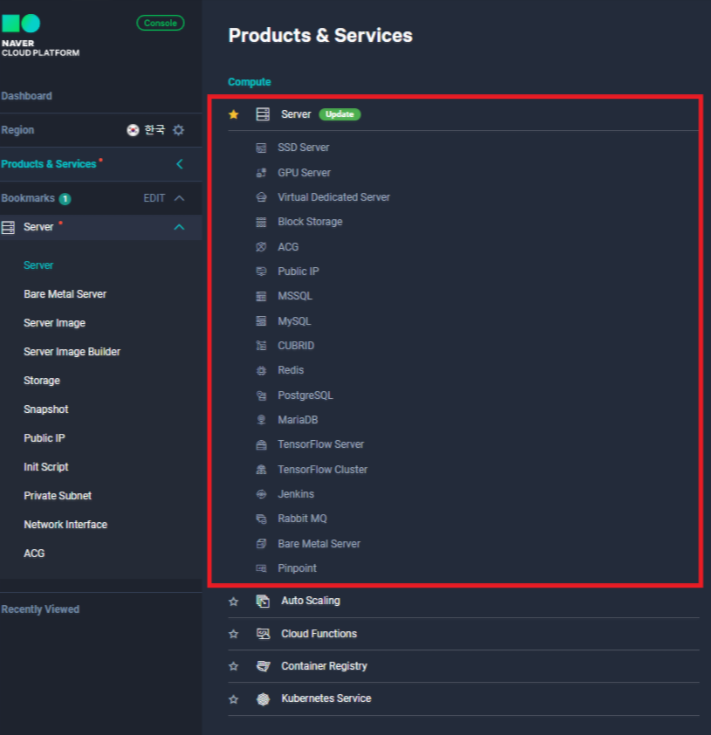Click the MySQL icon
711x735 pixels.
(261, 321)
